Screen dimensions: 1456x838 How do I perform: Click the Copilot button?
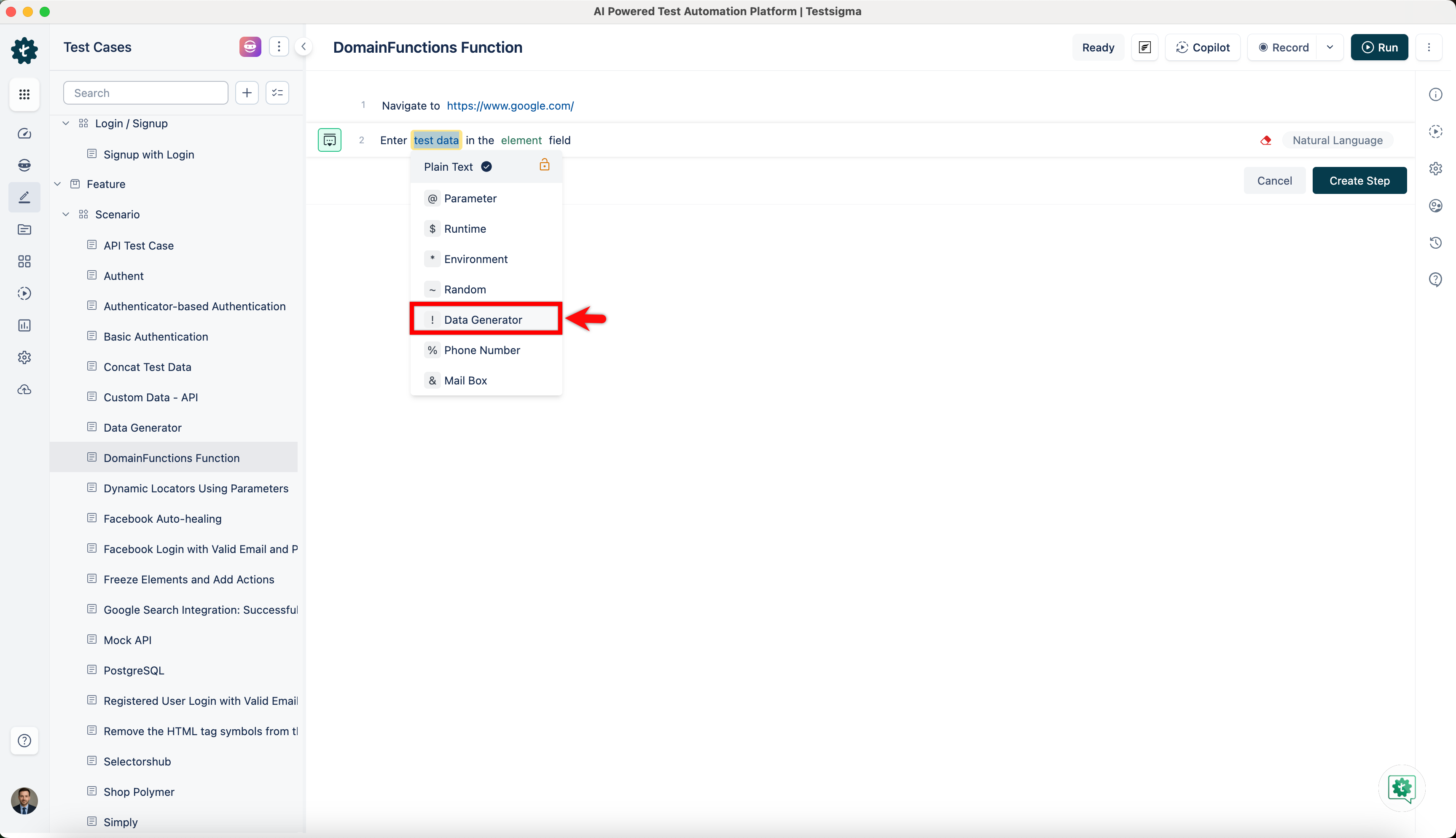[x=1202, y=47]
